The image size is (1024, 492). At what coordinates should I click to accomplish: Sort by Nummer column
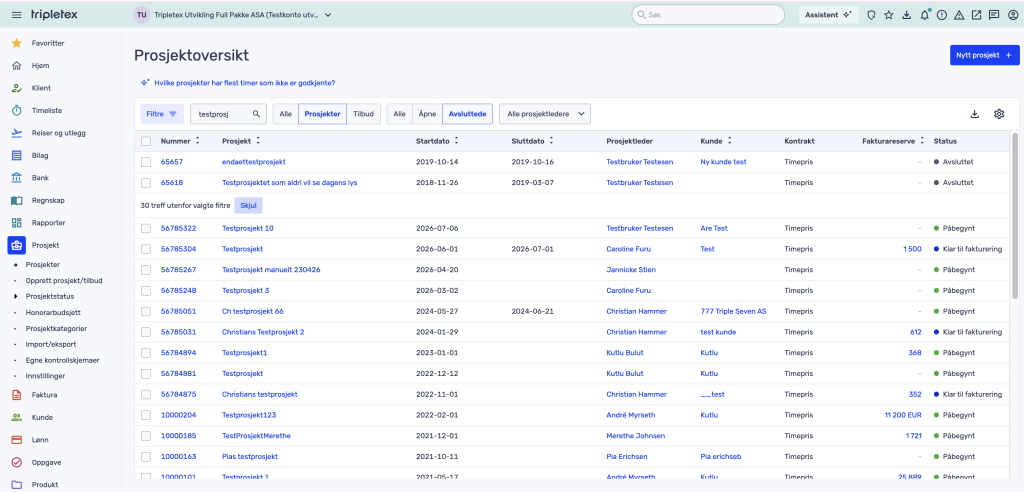click(197, 141)
